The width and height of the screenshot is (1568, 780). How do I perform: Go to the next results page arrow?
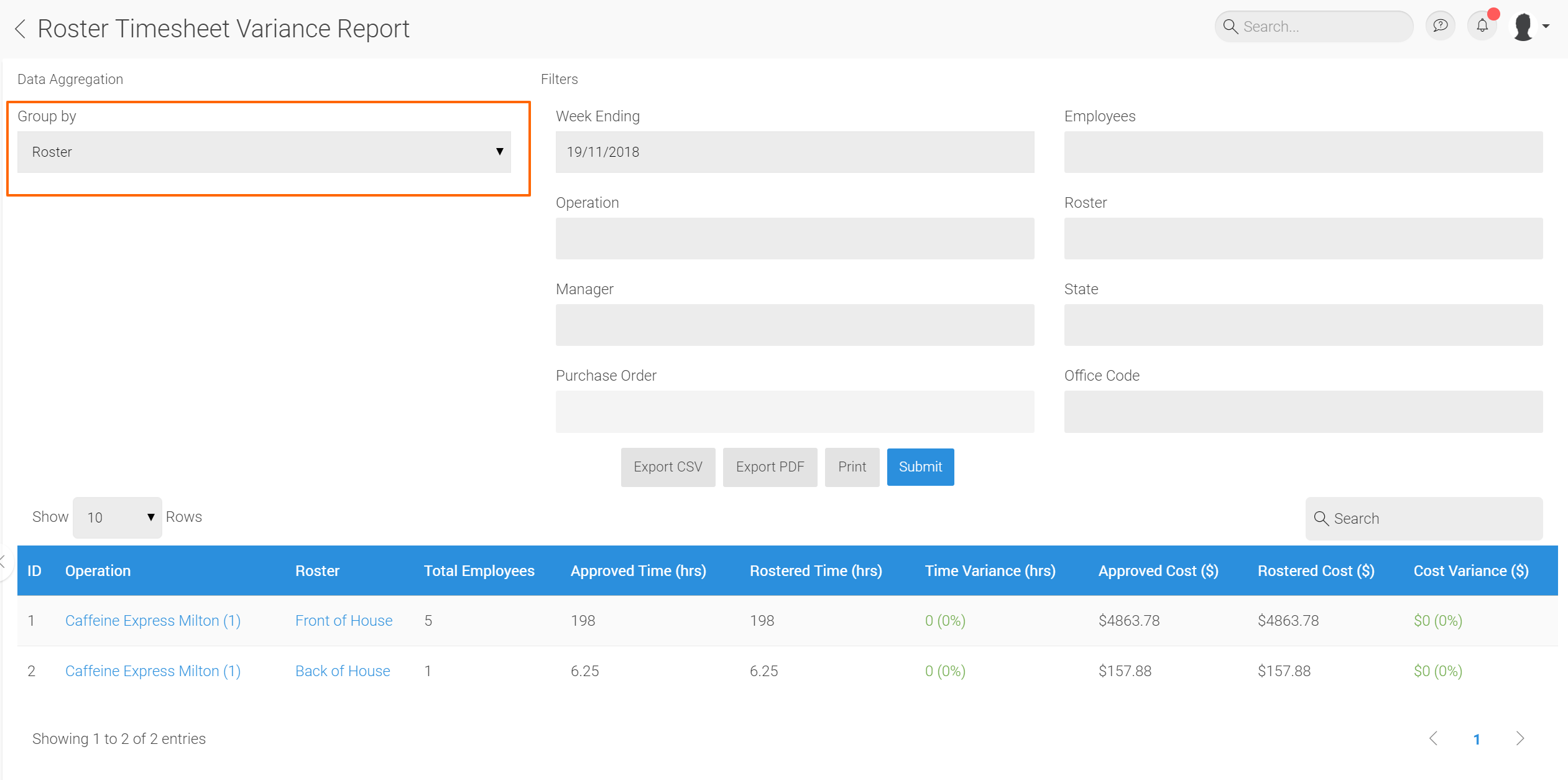coord(1520,738)
